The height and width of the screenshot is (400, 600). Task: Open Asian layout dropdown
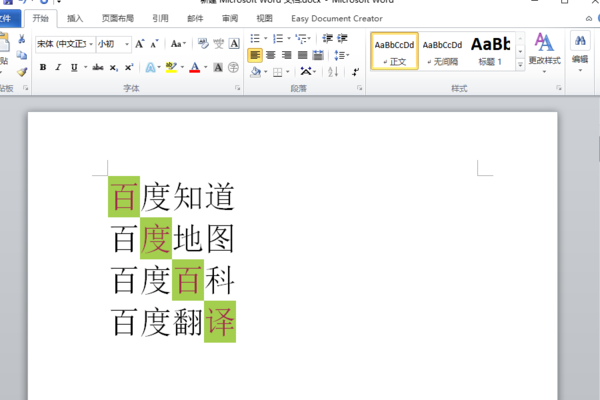pos(308,71)
